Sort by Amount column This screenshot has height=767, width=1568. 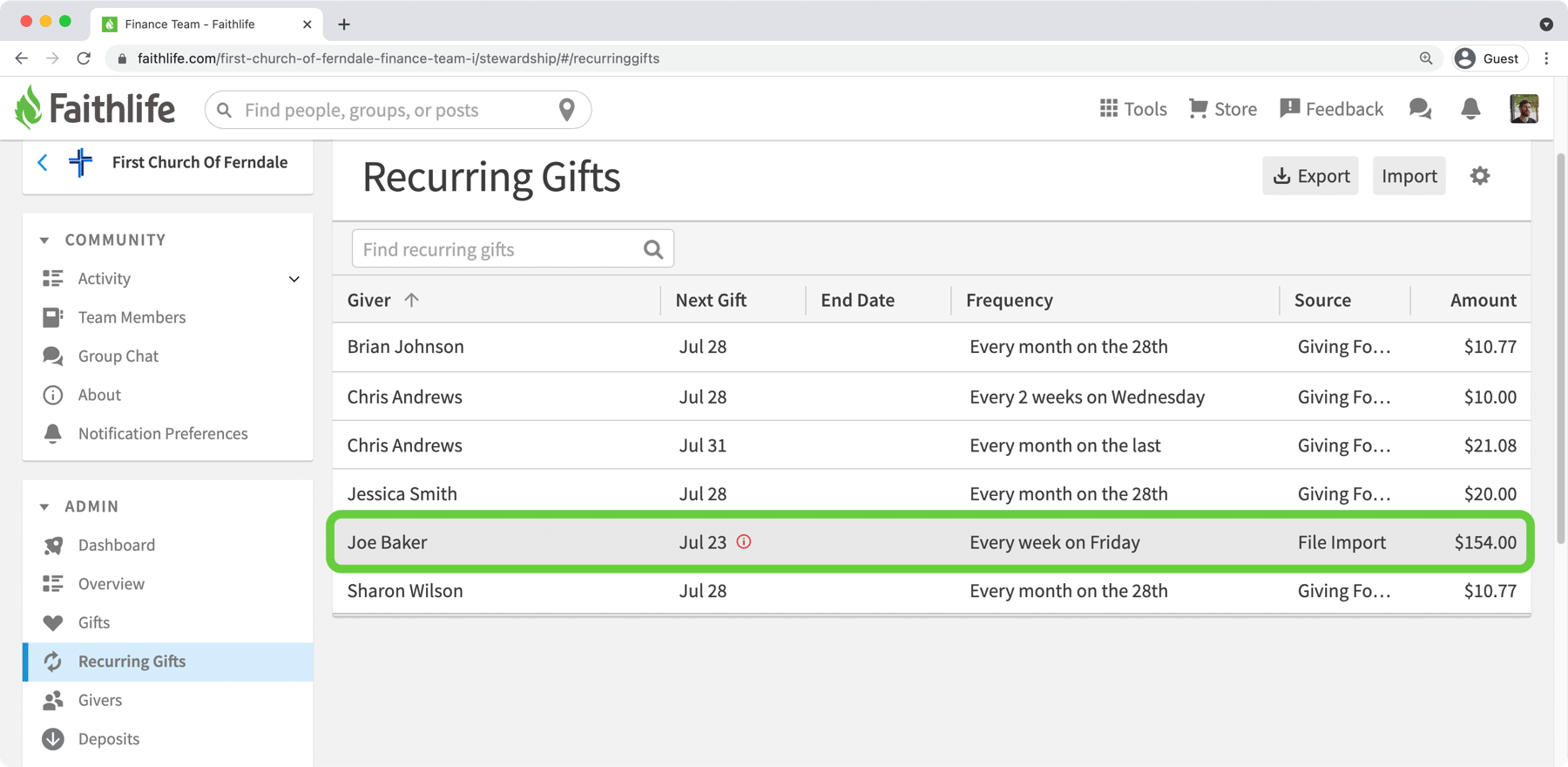[x=1483, y=300]
